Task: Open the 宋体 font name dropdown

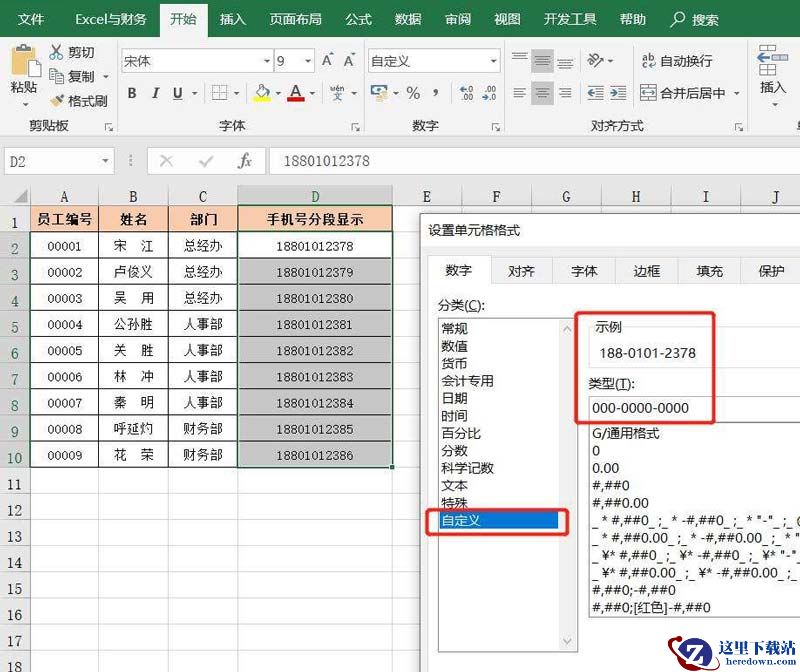Action: pyautogui.click(x=267, y=61)
